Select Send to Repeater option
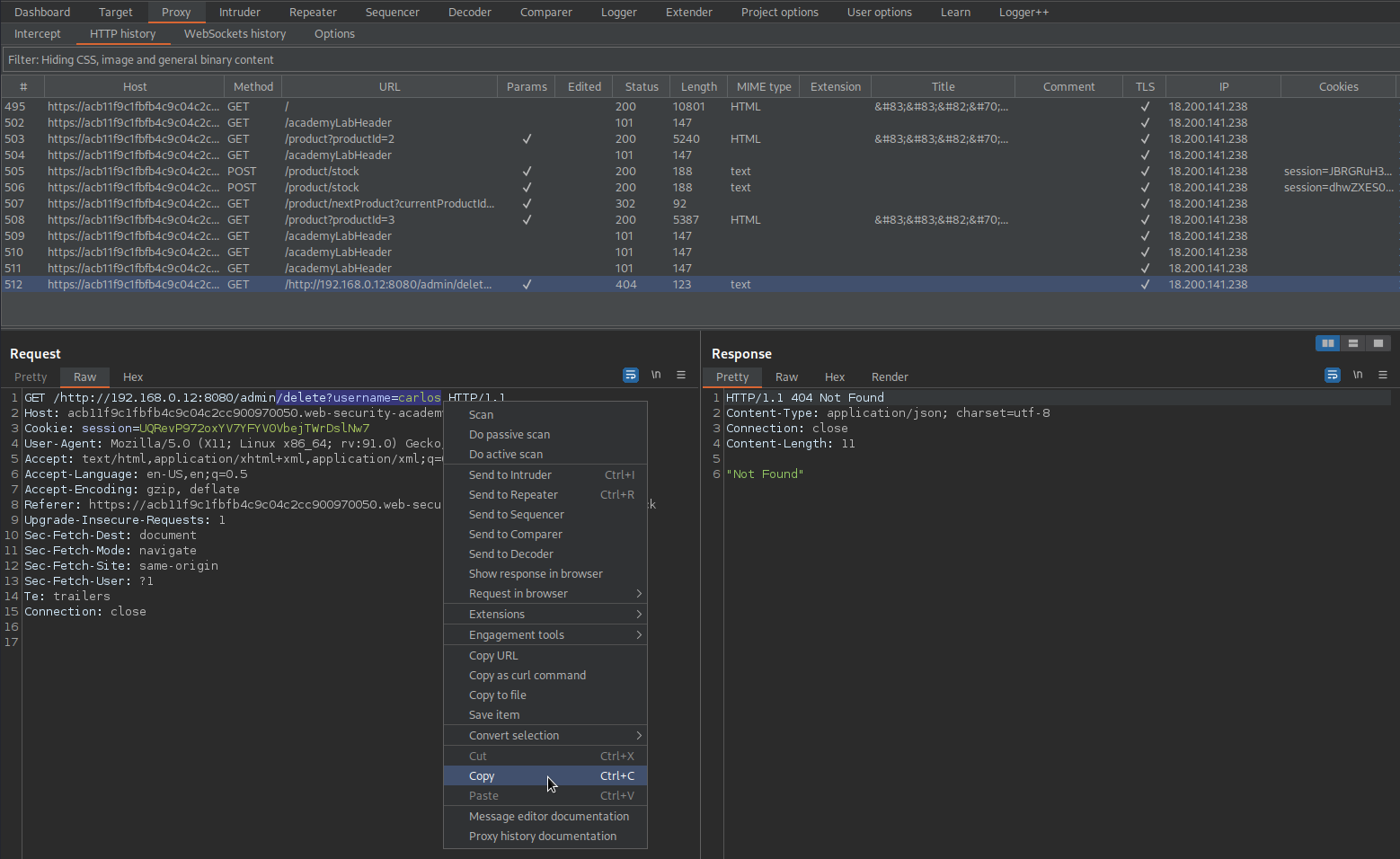Image resolution: width=1400 pixels, height=859 pixels. [x=545, y=494]
